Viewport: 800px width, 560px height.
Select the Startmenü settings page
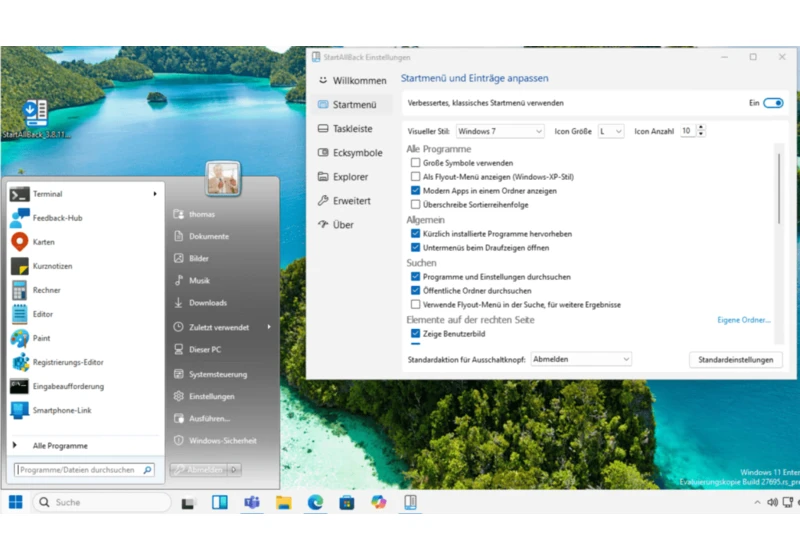click(352, 105)
